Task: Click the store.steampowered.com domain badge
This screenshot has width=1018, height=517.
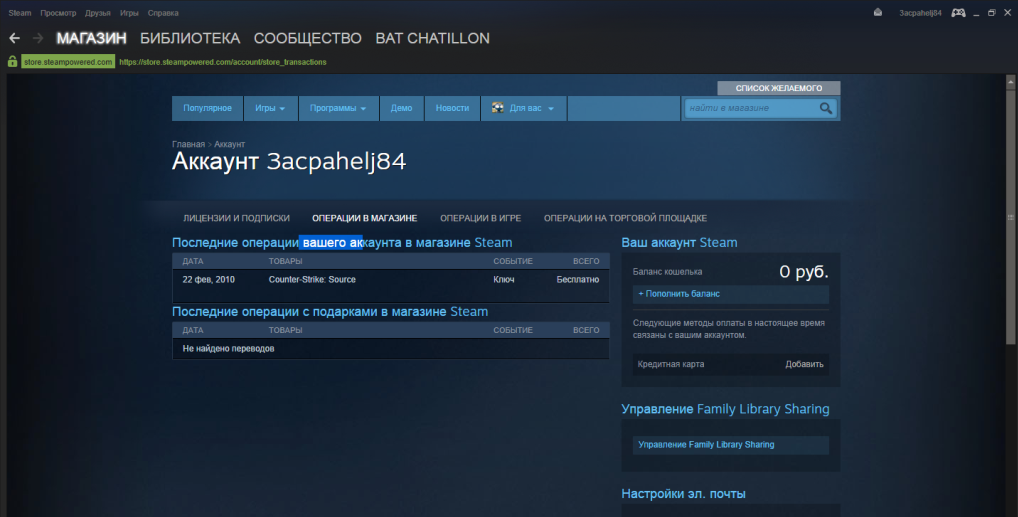Action: (x=68, y=62)
